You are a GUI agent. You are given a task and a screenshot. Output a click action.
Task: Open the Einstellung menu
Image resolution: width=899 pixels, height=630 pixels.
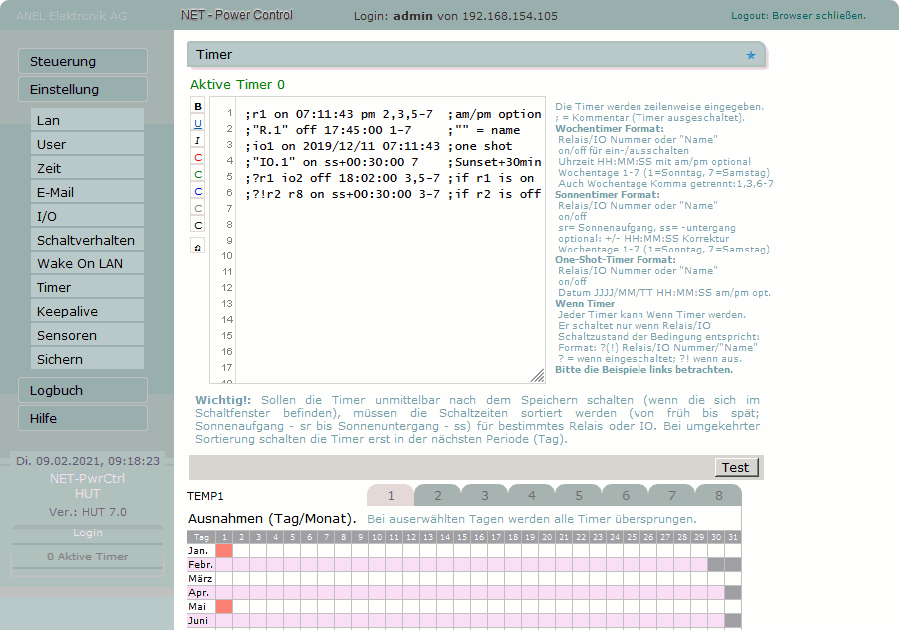click(83, 89)
